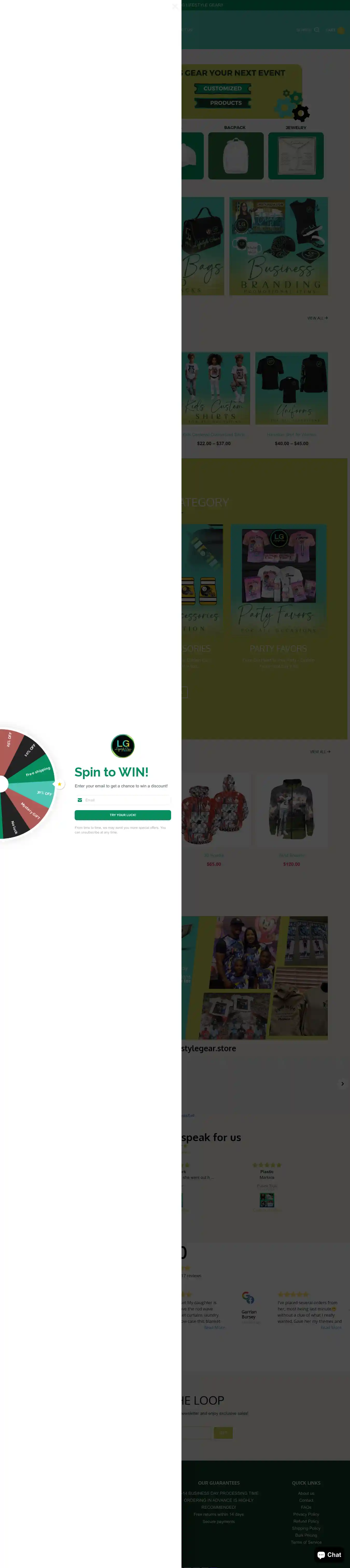Select the Free shipping wheel segment
350x1568 pixels.
38,772
